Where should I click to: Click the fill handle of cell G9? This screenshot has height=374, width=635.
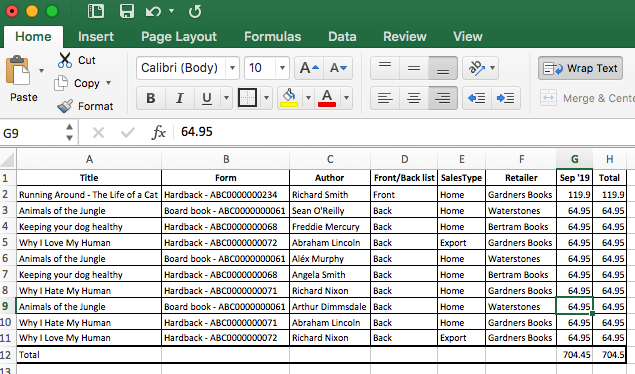[592, 313]
